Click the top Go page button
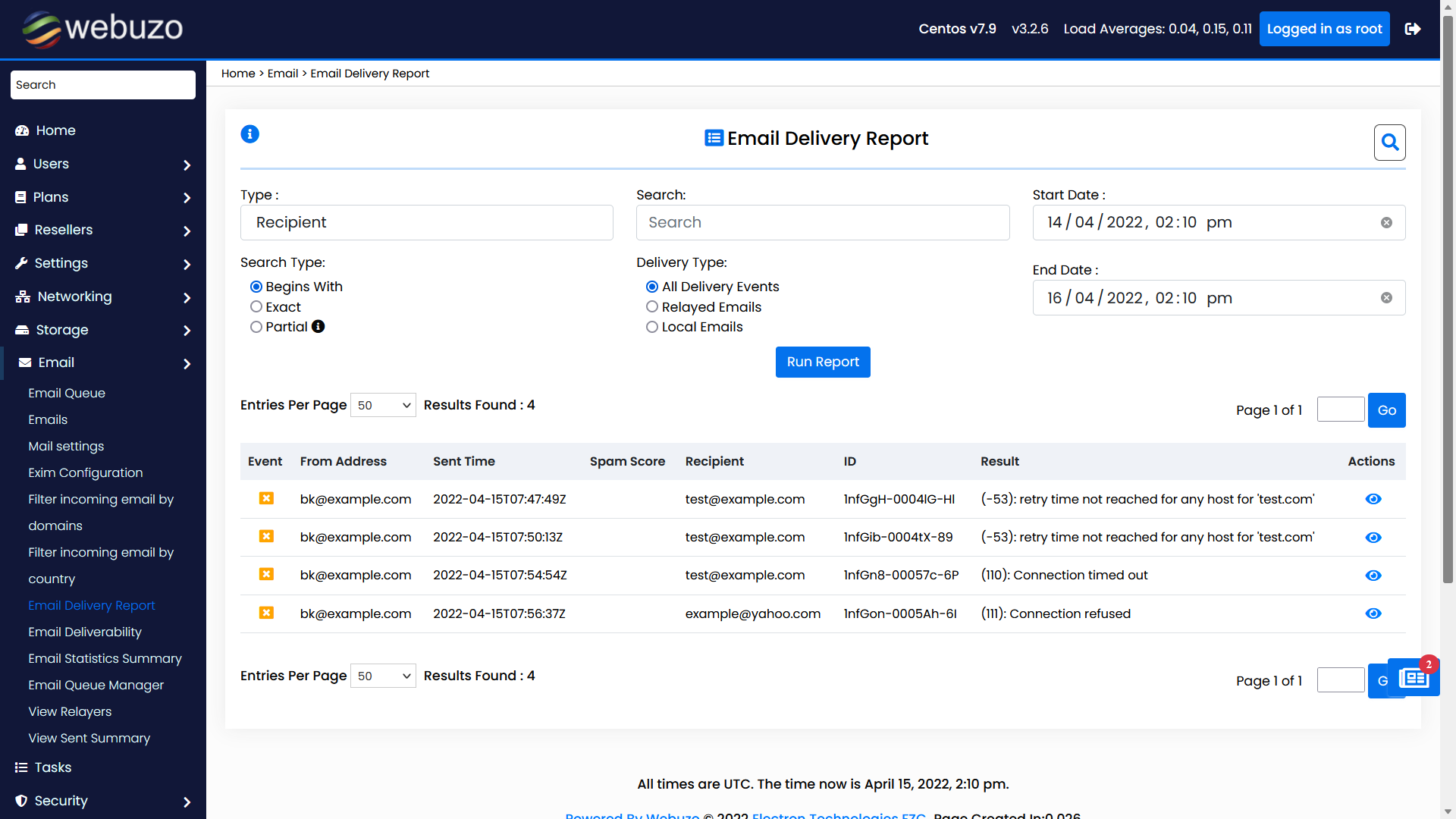 coord(1386,410)
